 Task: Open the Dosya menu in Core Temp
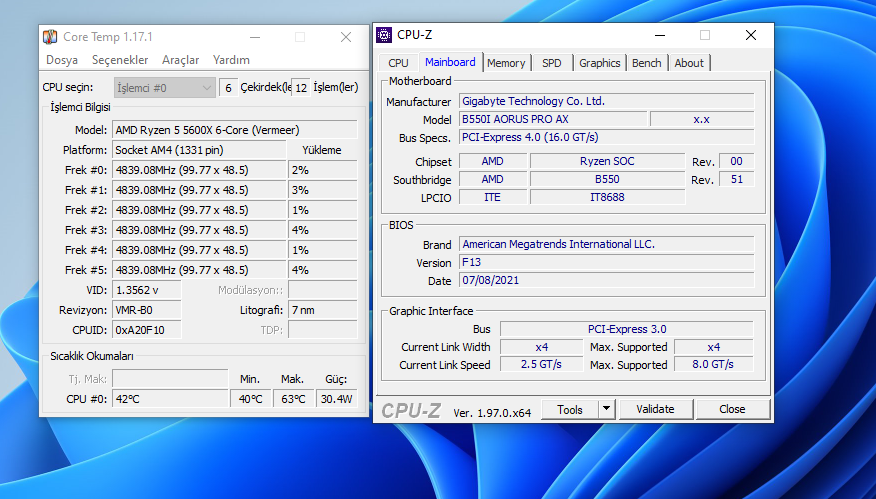tap(61, 60)
